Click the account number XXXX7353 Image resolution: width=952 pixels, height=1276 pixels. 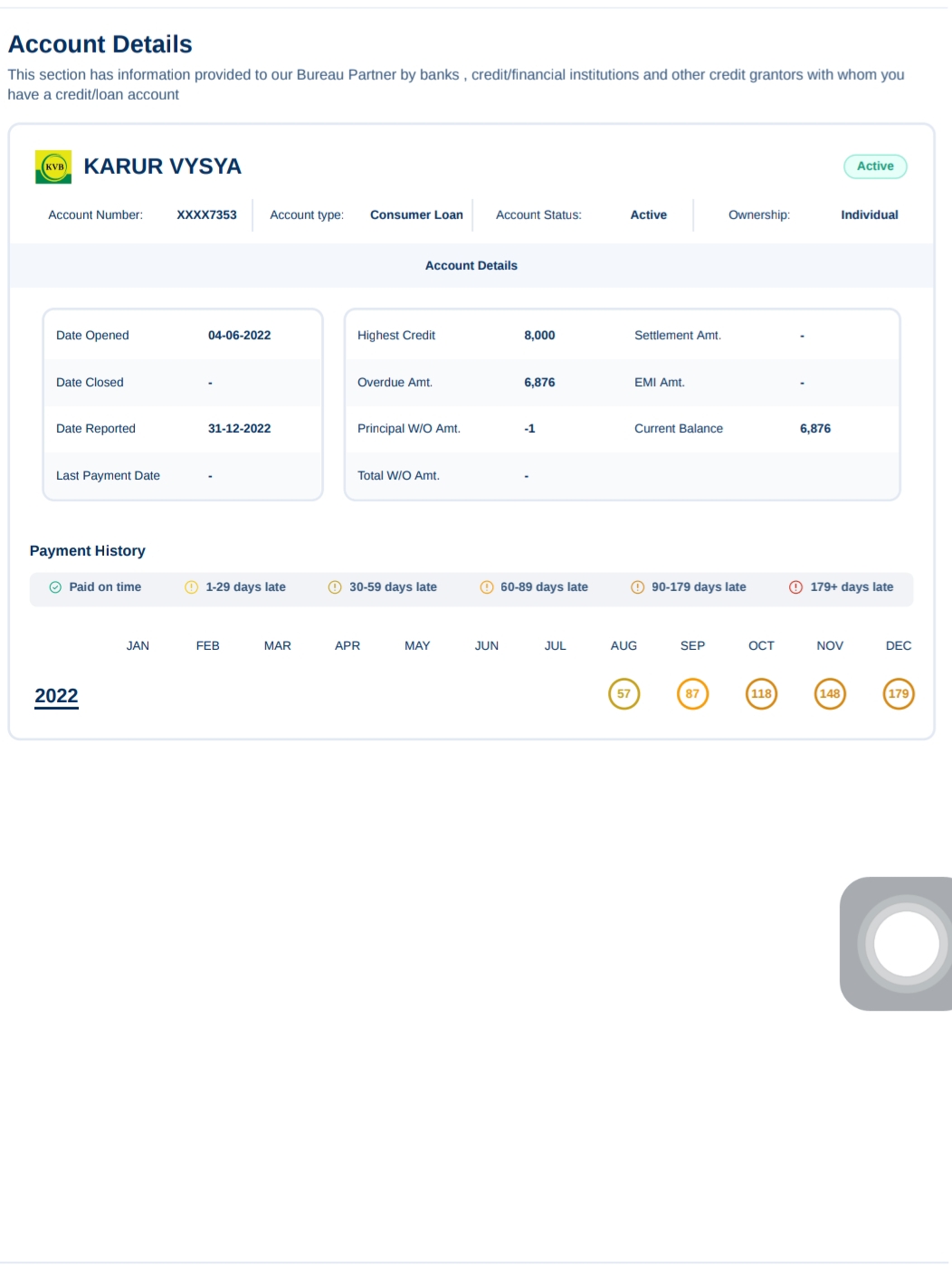(206, 215)
